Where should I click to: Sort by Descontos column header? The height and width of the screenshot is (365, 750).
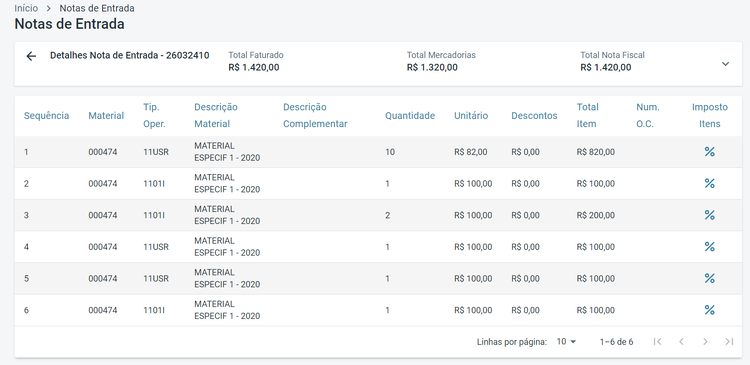534,116
